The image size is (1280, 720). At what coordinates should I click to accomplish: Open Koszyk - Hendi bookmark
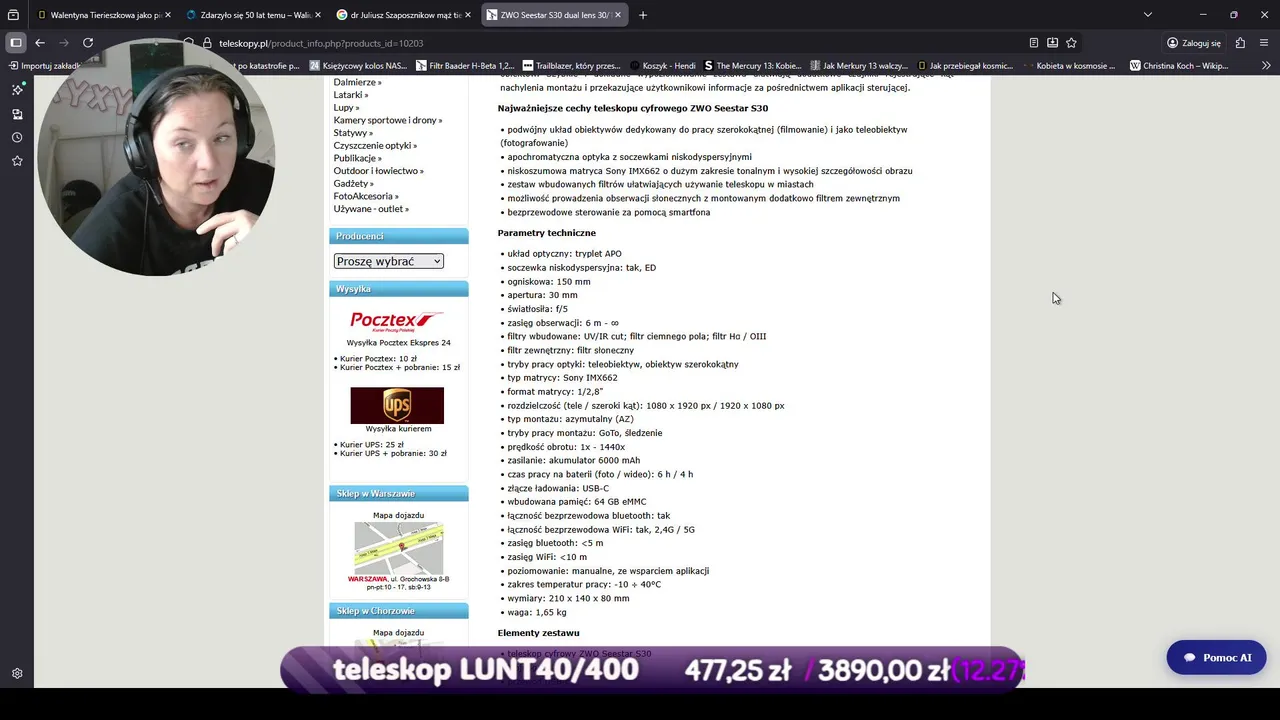click(x=663, y=66)
